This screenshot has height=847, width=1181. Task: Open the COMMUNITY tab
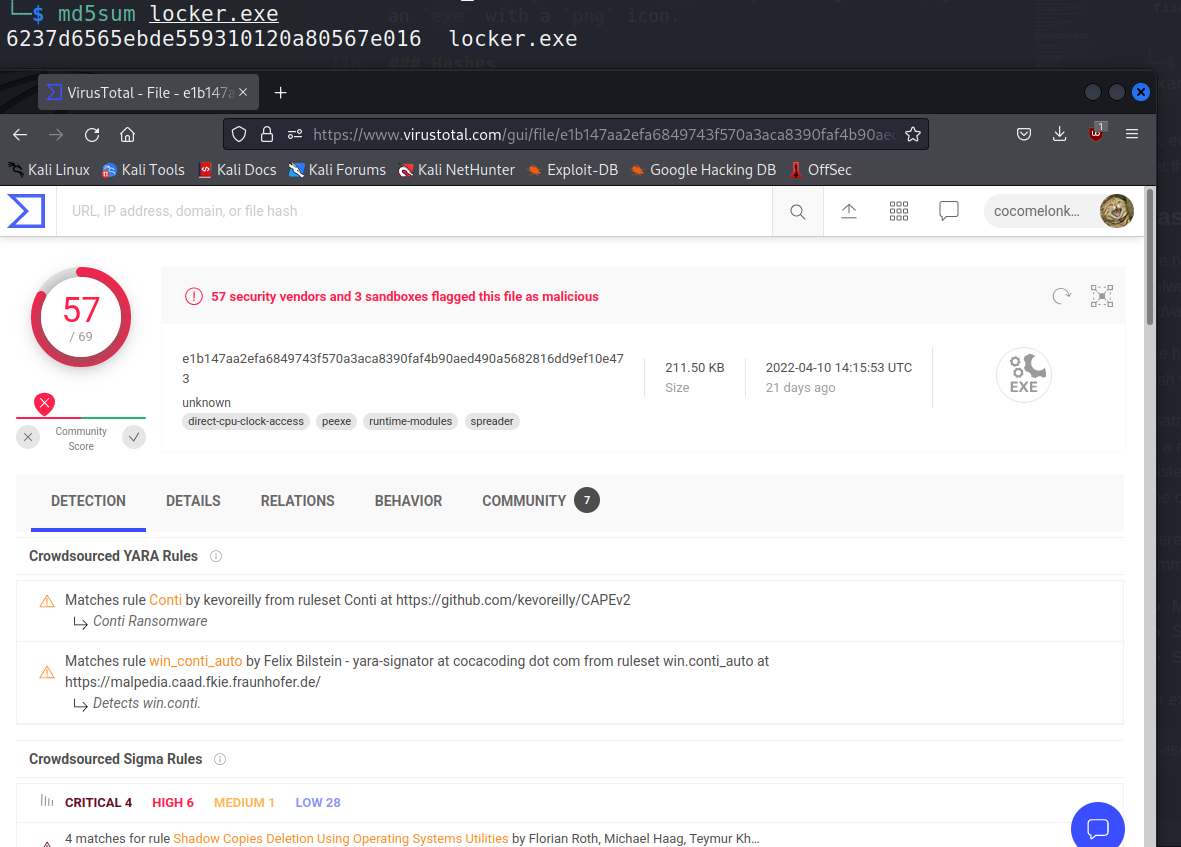tap(540, 501)
